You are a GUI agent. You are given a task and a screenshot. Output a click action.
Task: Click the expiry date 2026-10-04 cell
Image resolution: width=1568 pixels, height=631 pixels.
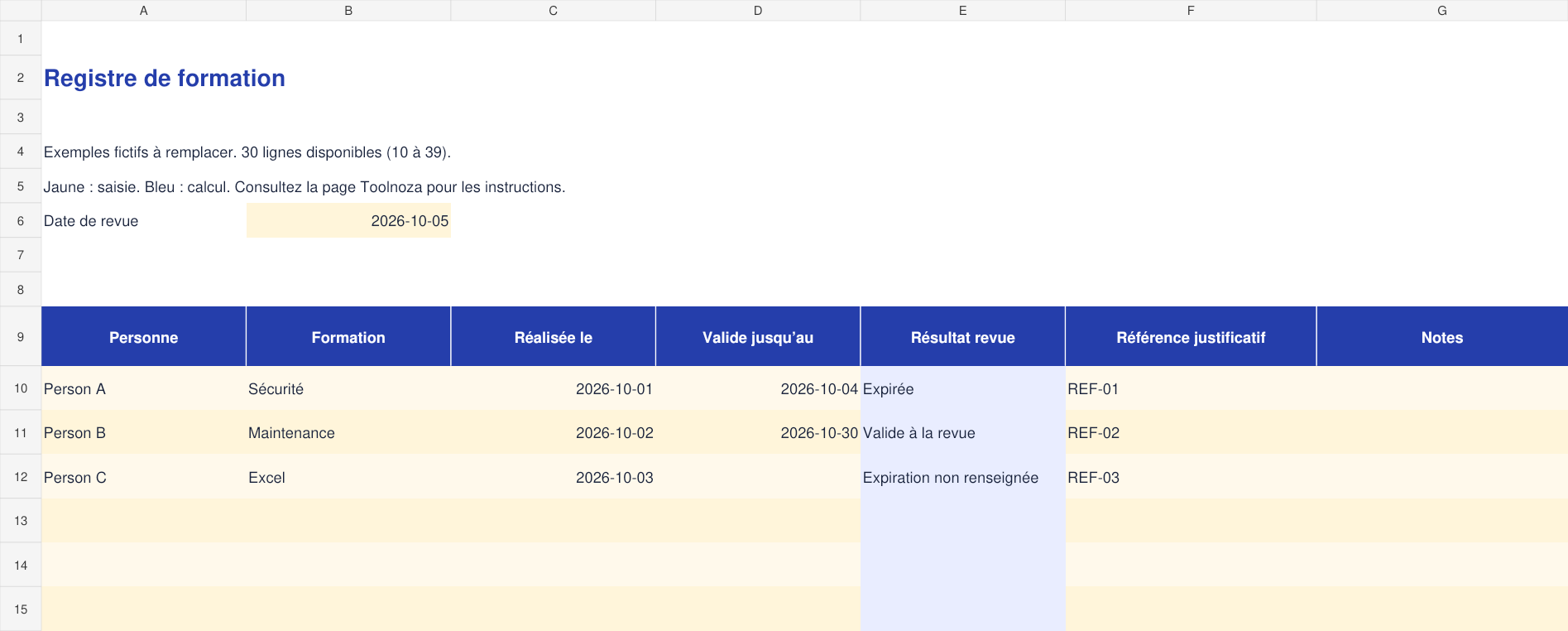pyautogui.click(x=758, y=388)
